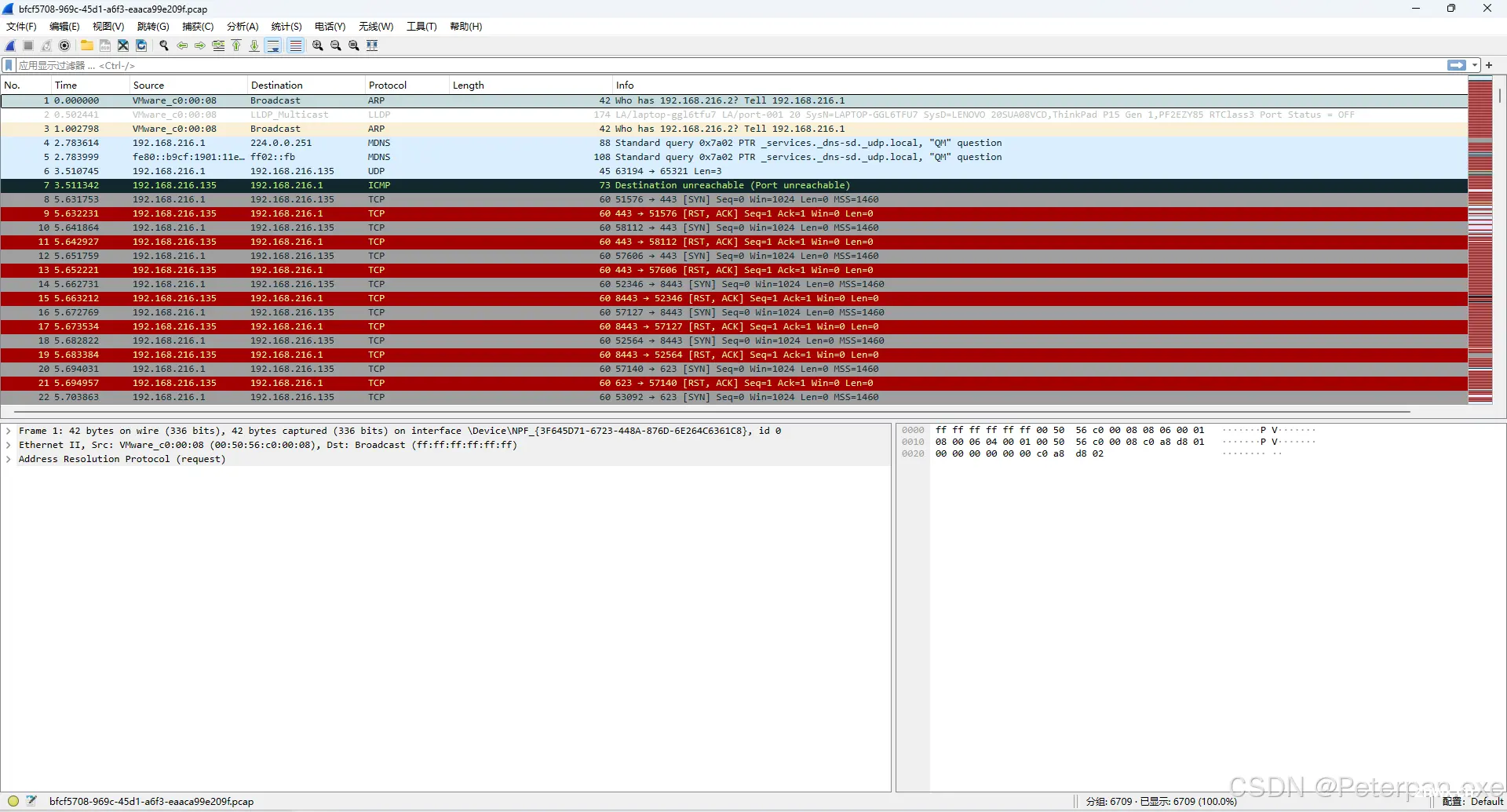Click the 配置: Default profile label
Viewport: 1507px width, 812px height.
1472,801
